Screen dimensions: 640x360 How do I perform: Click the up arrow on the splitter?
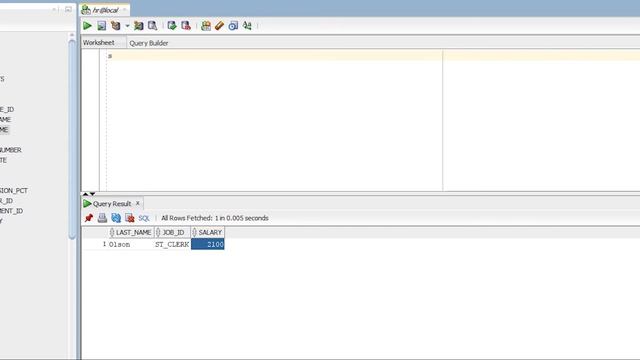[86, 194]
